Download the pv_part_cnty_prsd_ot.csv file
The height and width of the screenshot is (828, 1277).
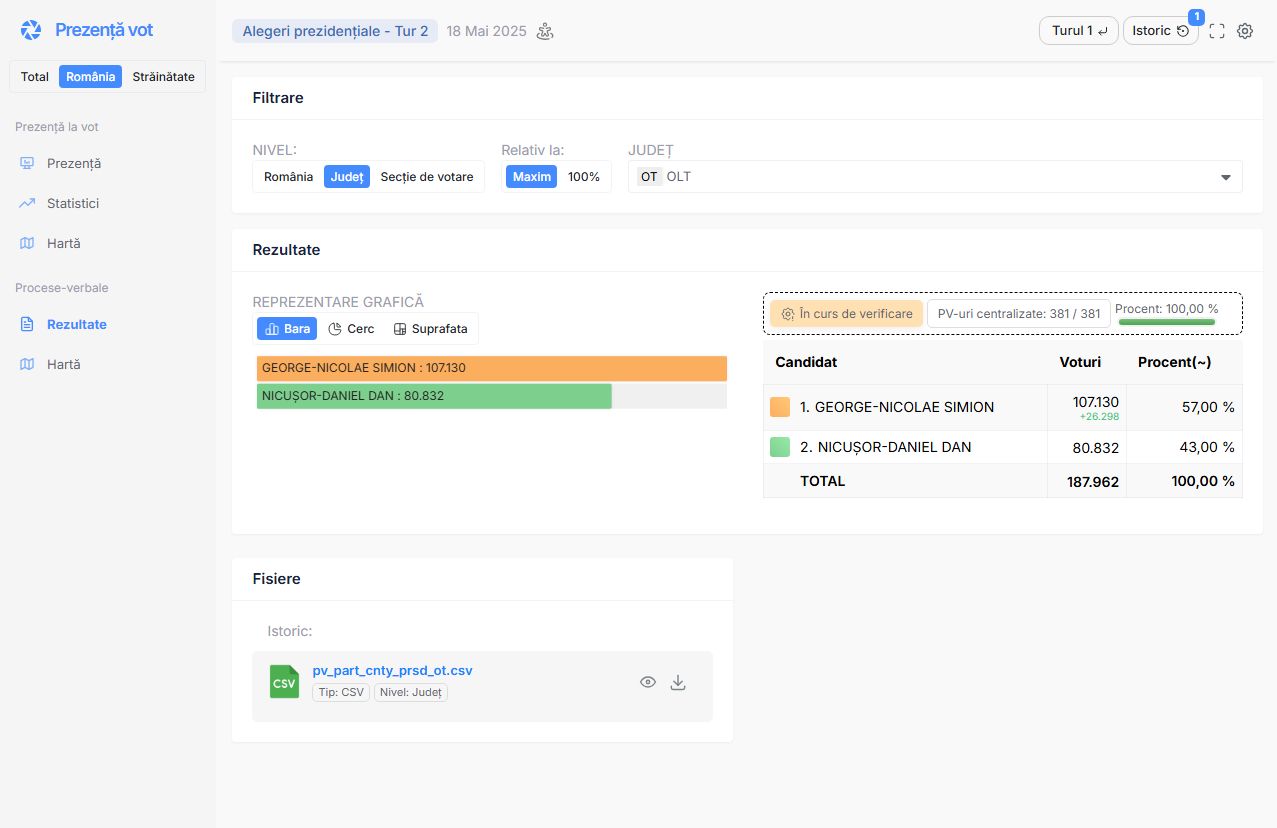pos(678,682)
